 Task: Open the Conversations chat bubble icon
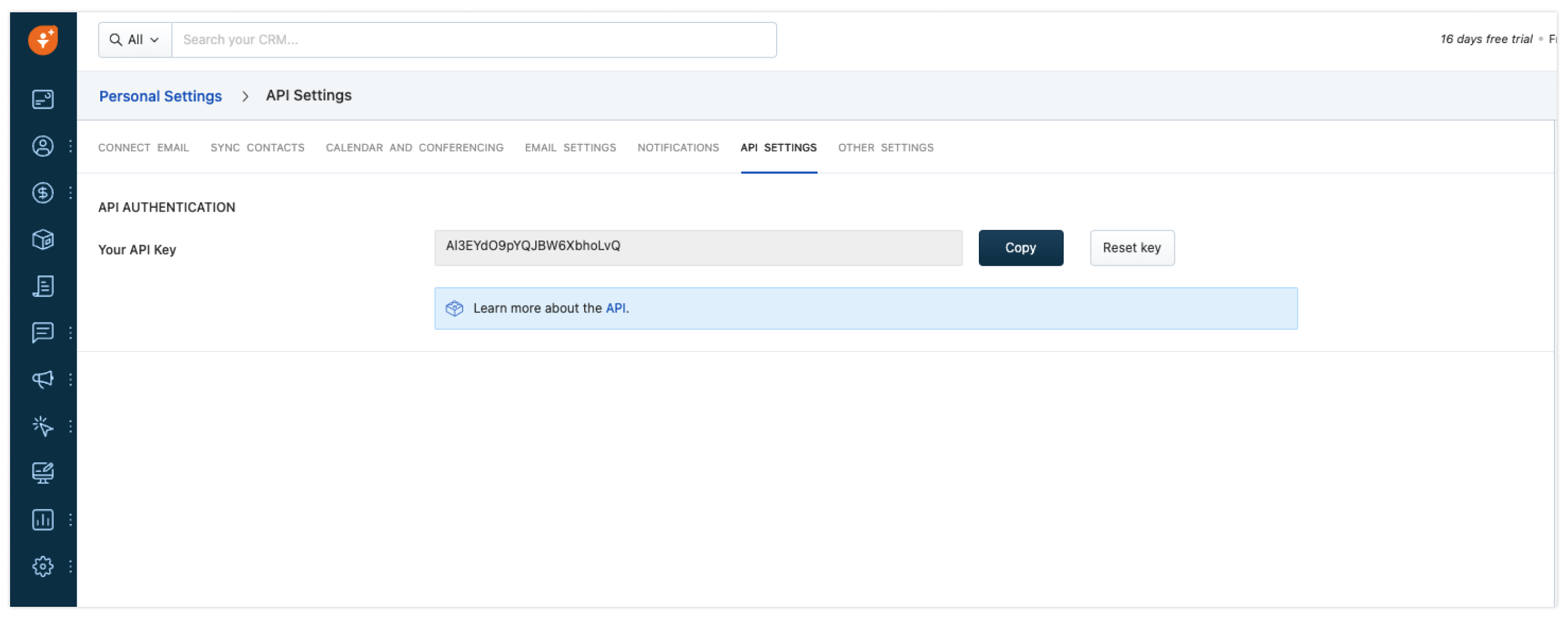click(x=43, y=333)
